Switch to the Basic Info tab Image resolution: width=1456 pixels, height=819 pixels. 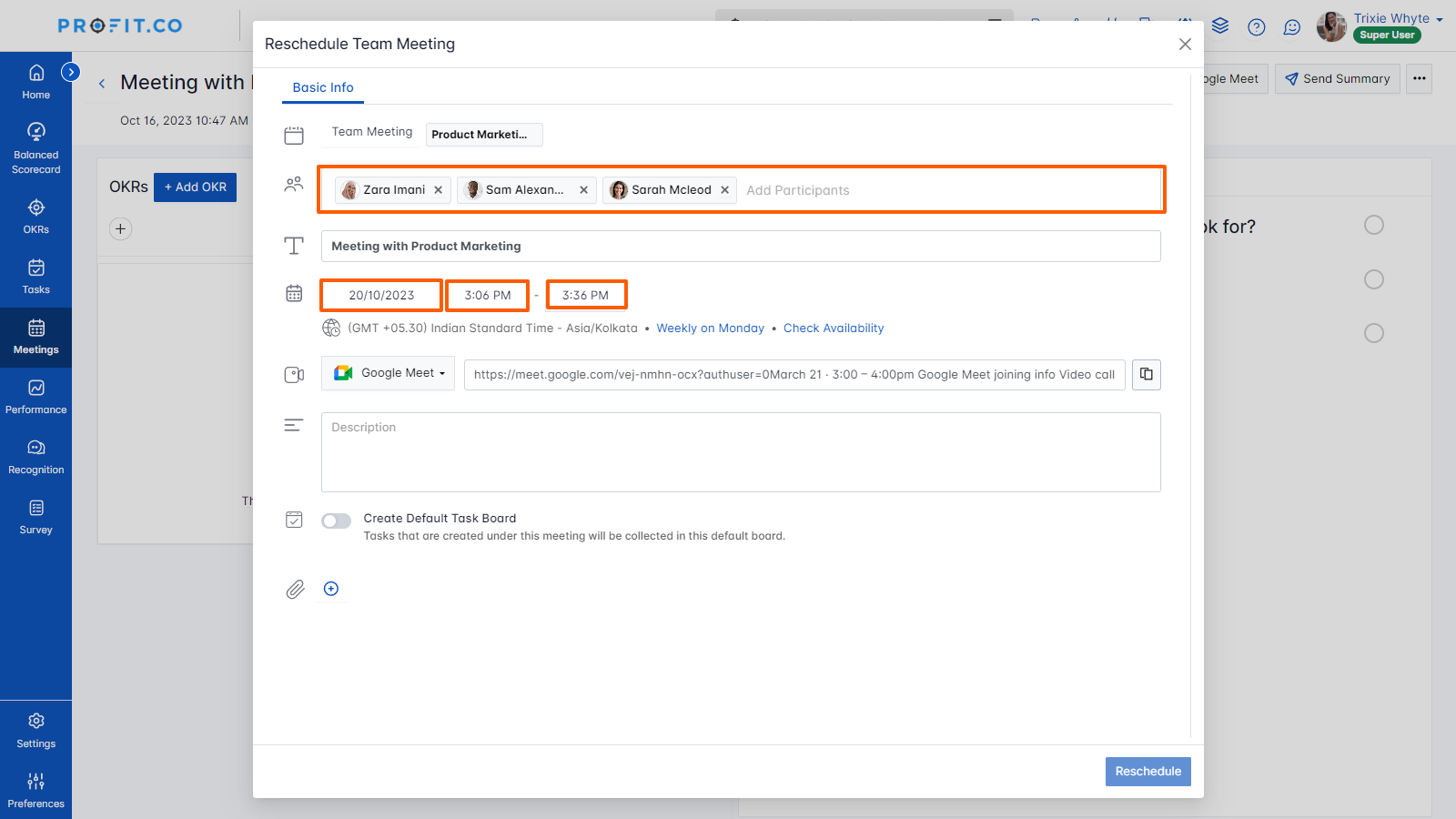(323, 87)
